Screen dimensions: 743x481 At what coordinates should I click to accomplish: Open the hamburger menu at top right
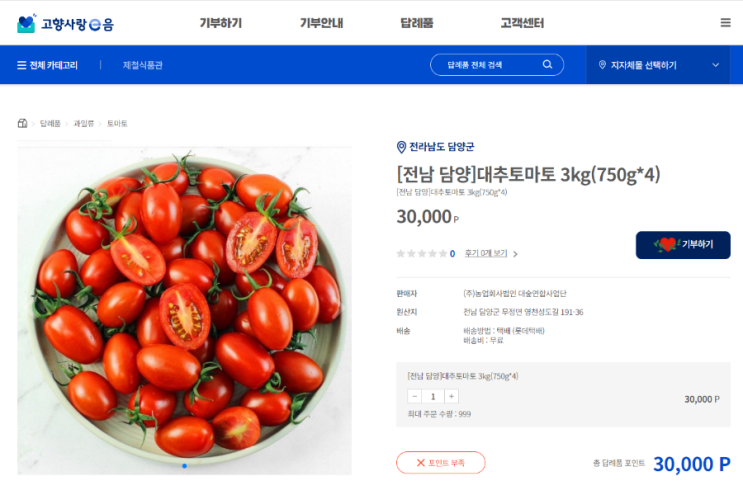point(725,23)
